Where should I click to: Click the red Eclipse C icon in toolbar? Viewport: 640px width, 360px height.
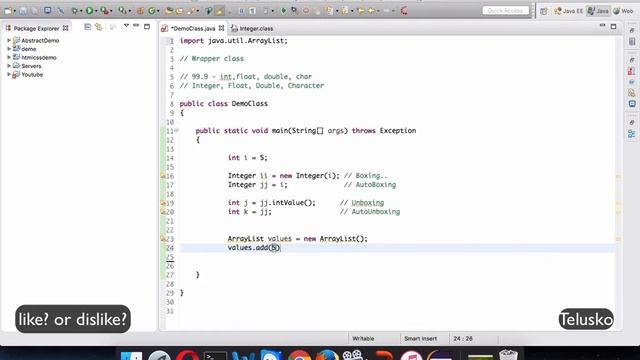pyautogui.click(x=404, y=11)
